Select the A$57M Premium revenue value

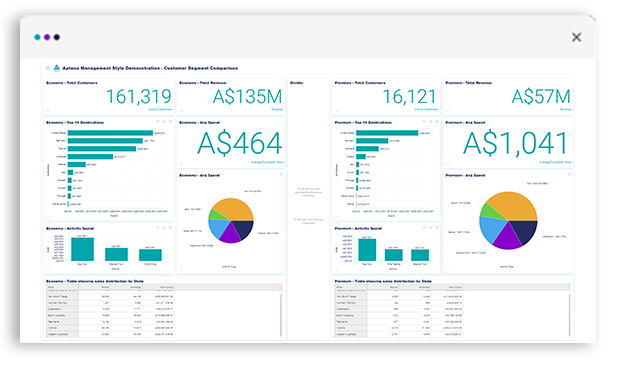click(541, 97)
